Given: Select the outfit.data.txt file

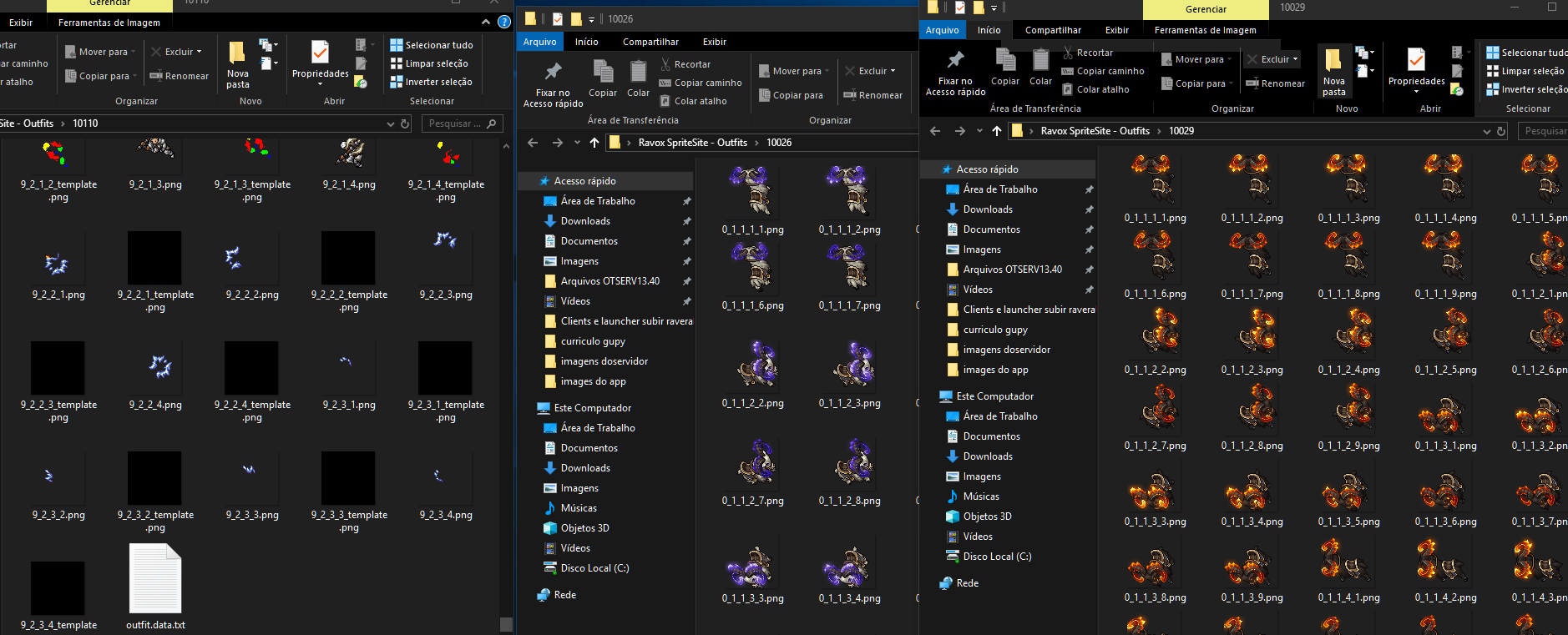Looking at the screenshot, I should [x=155, y=587].
